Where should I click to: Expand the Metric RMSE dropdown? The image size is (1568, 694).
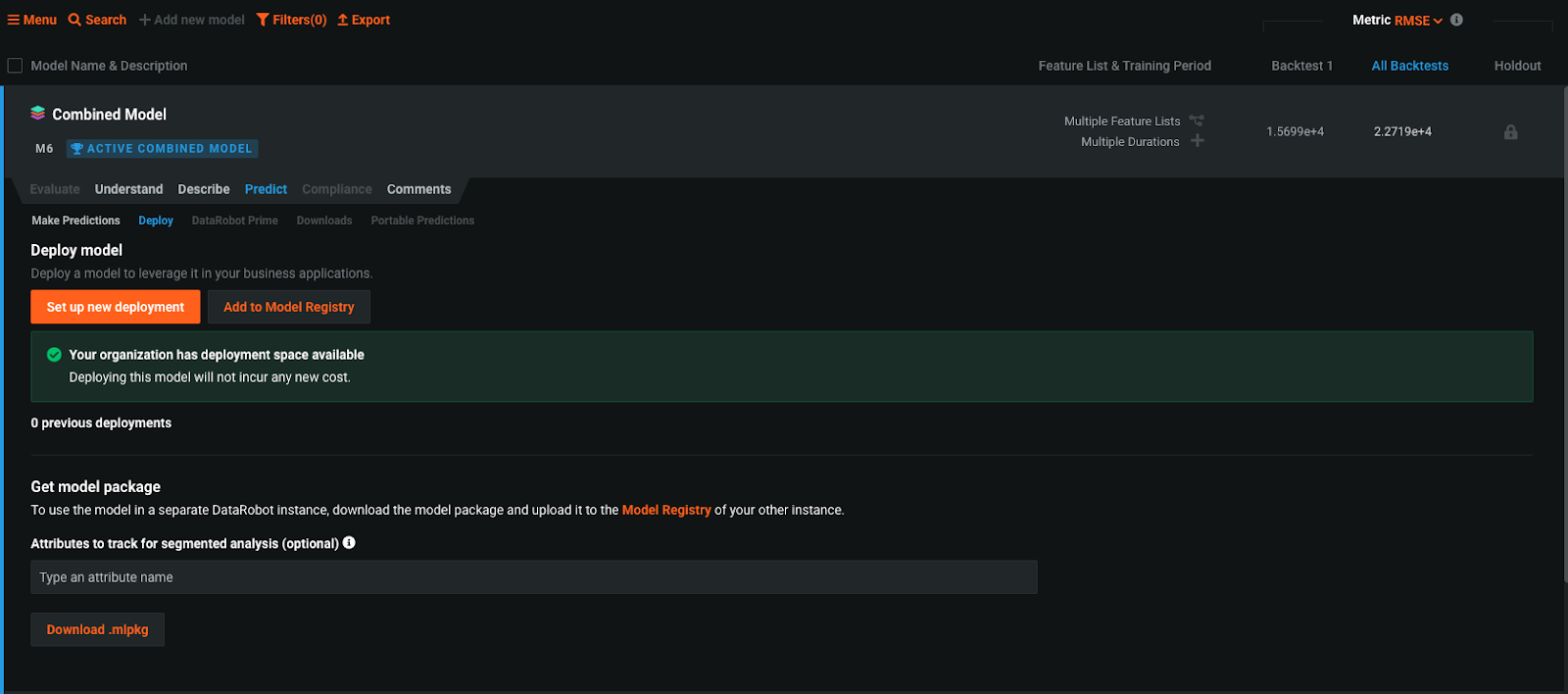1417,21
